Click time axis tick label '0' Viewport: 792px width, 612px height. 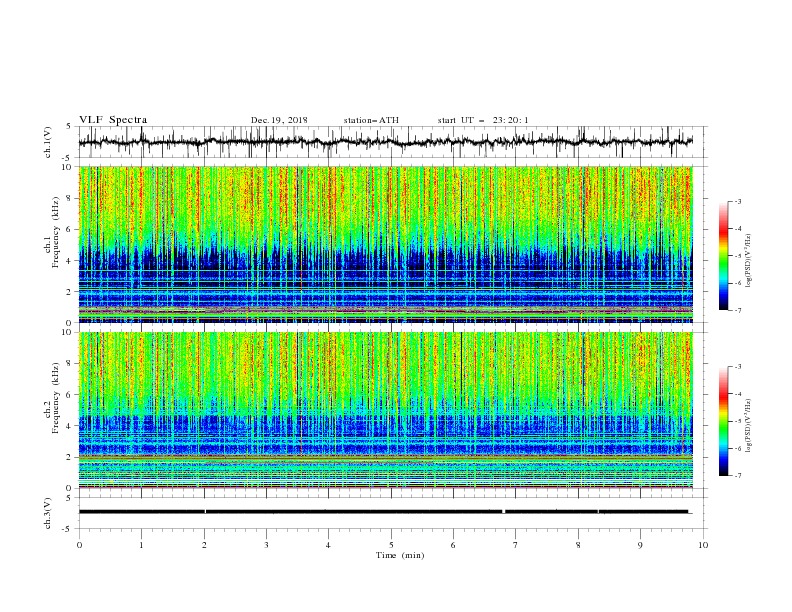pos(79,545)
